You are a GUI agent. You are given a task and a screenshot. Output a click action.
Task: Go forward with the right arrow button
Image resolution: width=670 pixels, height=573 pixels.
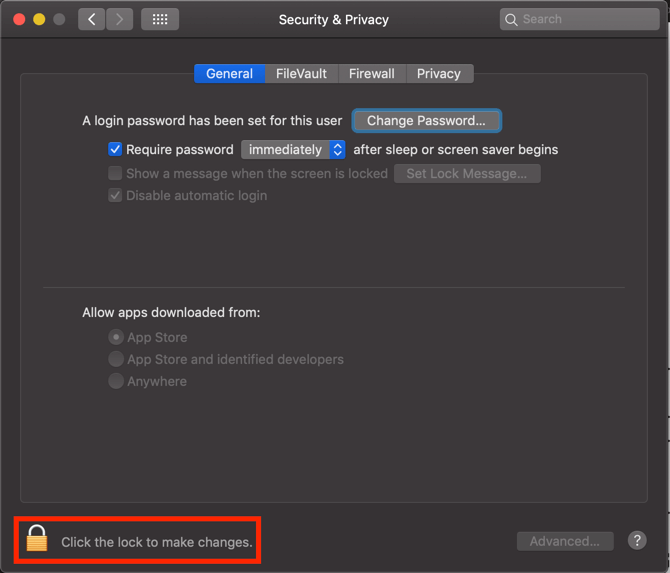[x=119, y=19]
